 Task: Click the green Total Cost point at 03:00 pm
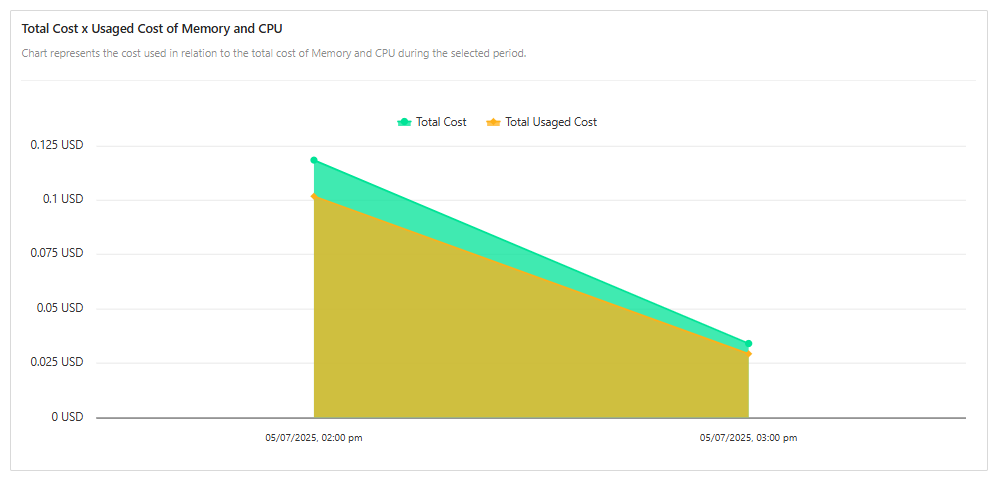point(748,344)
